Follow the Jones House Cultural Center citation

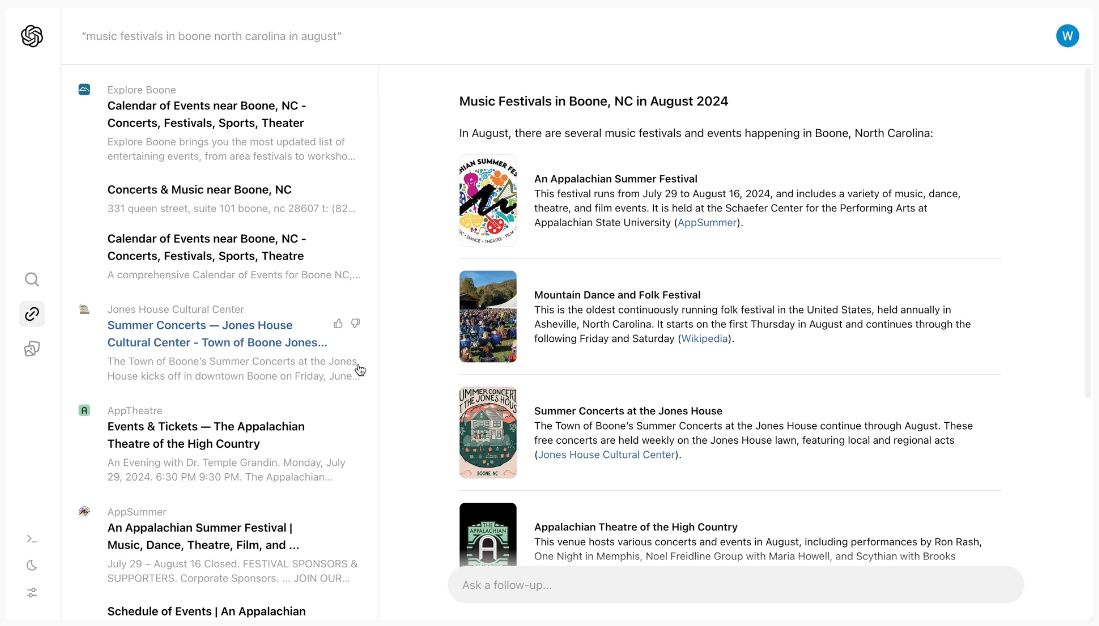coord(606,455)
